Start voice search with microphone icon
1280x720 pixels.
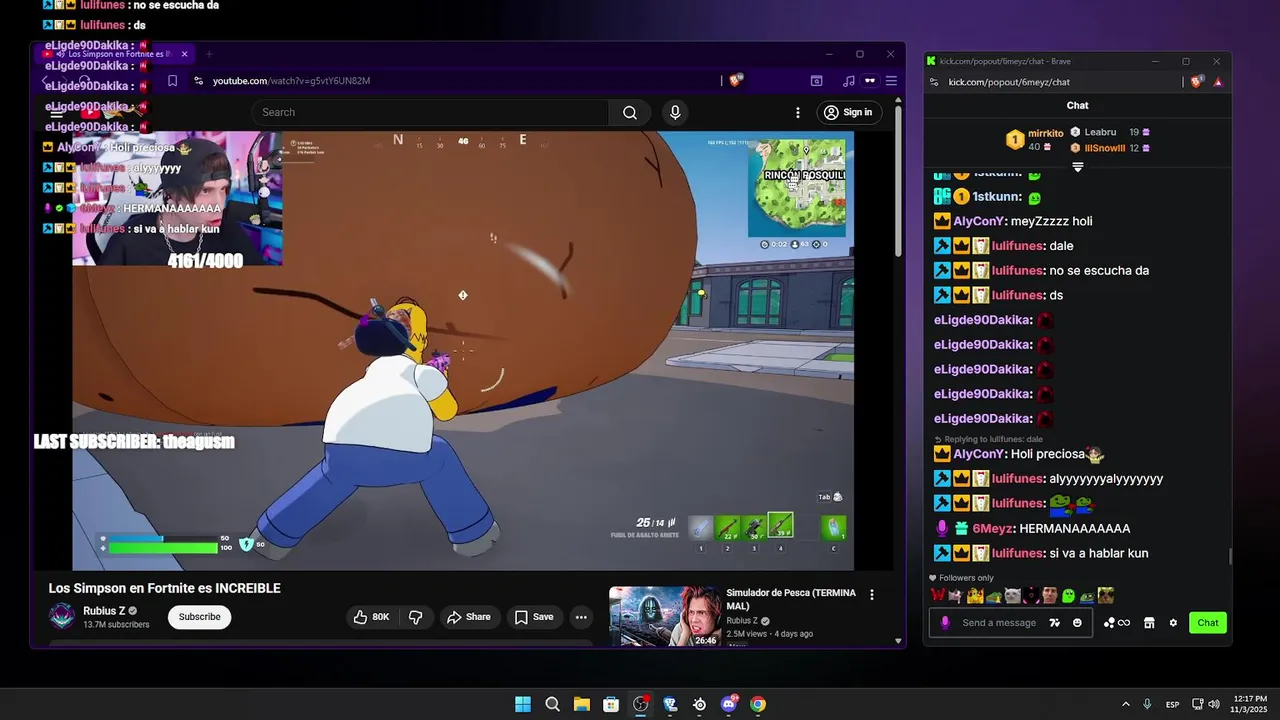(x=675, y=112)
